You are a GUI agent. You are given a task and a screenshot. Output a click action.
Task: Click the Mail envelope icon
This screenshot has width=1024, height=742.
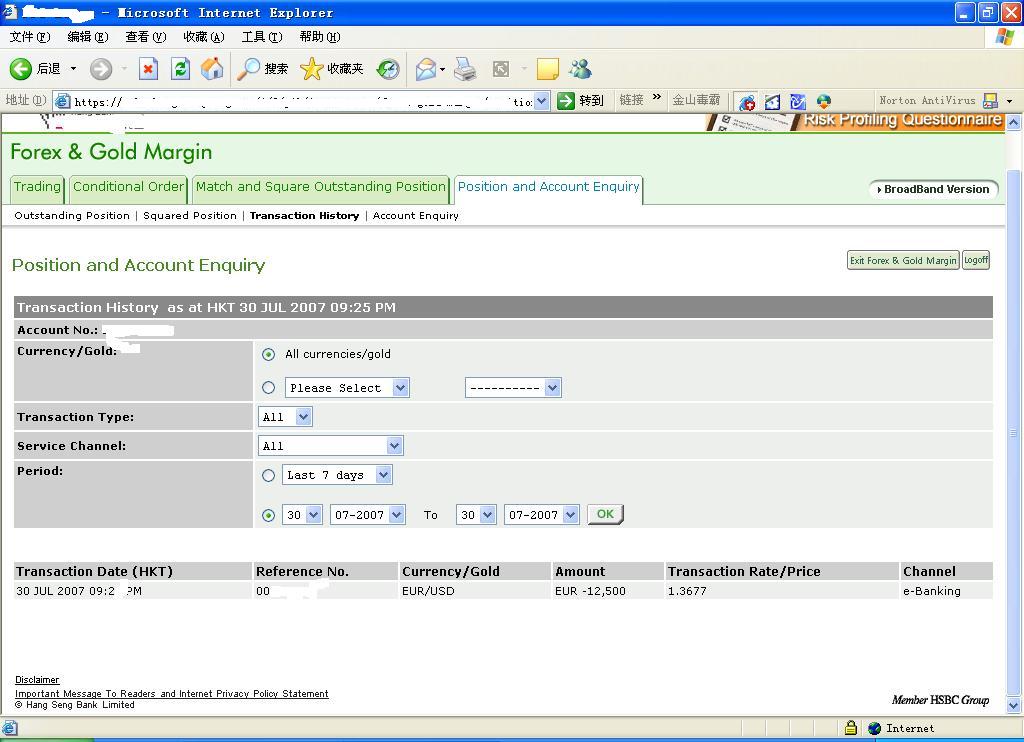[425, 69]
